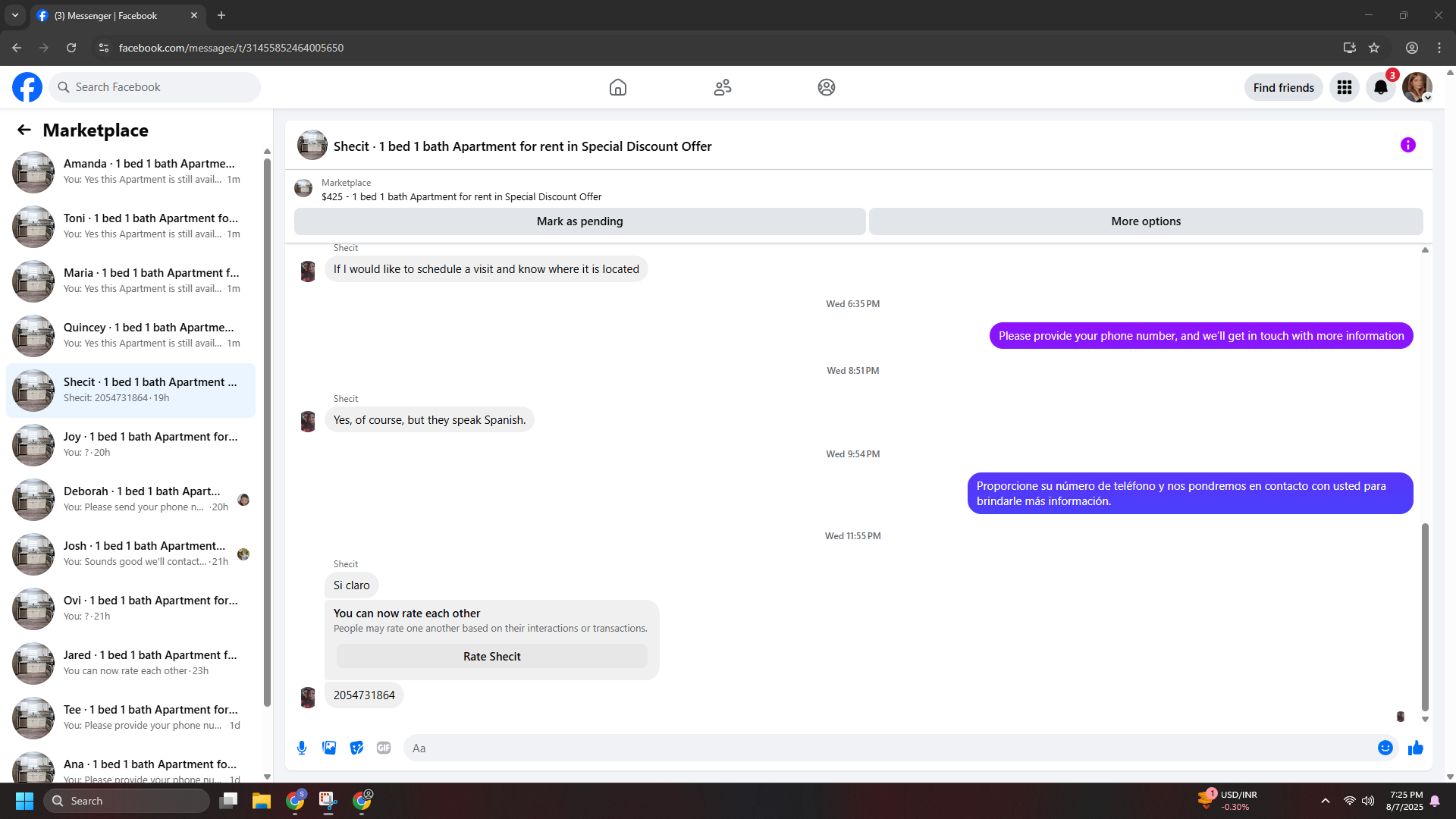Open the Facebook menu grid icon
This screenshot has height=819, width=1456.
(x=1345, y=87)
